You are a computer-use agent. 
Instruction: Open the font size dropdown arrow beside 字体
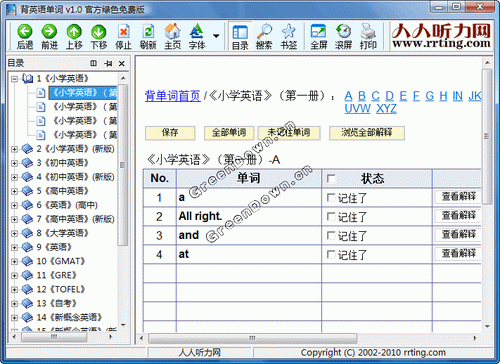(216, 36)
